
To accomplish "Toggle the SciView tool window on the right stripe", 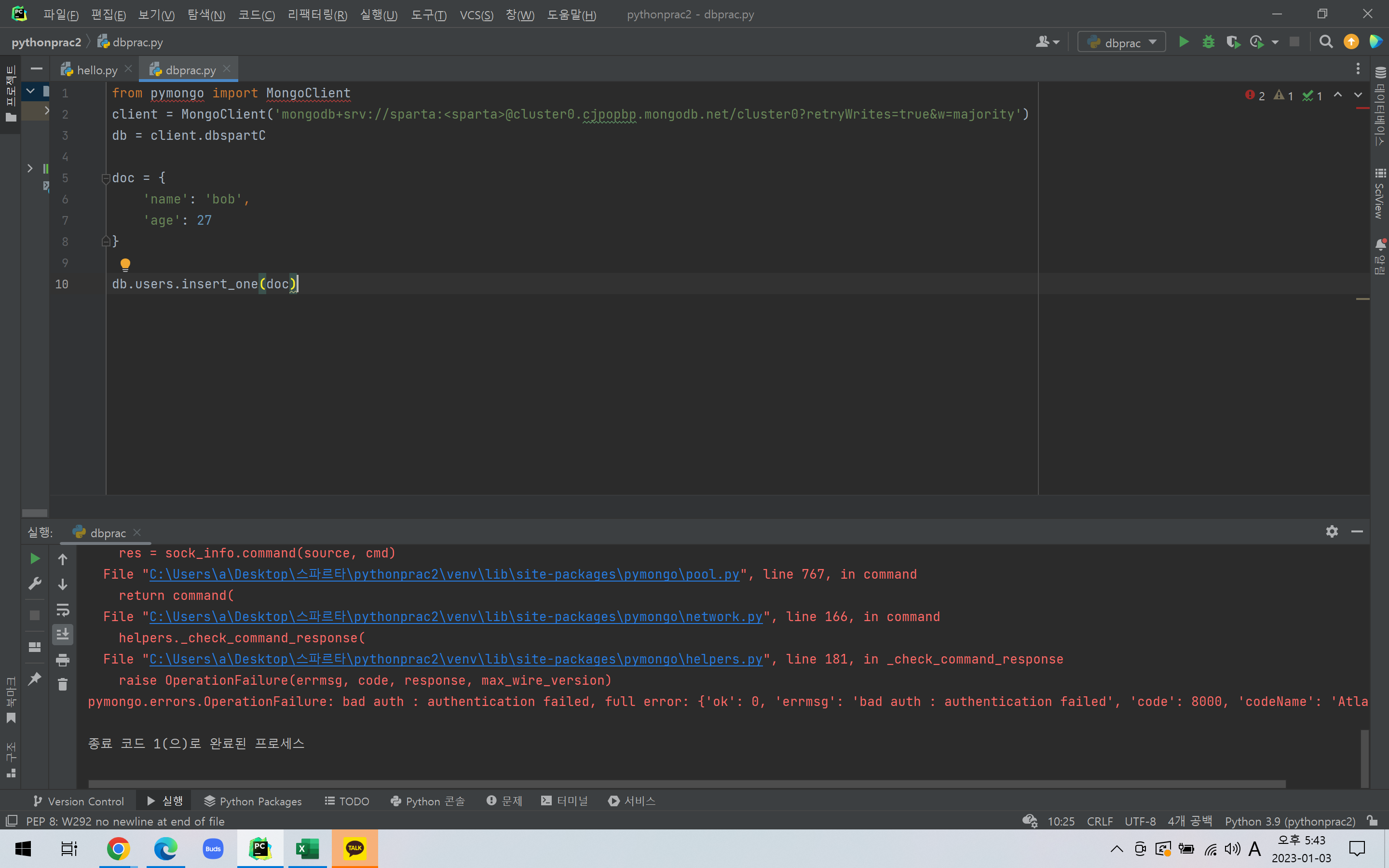I will [1380, 193].
